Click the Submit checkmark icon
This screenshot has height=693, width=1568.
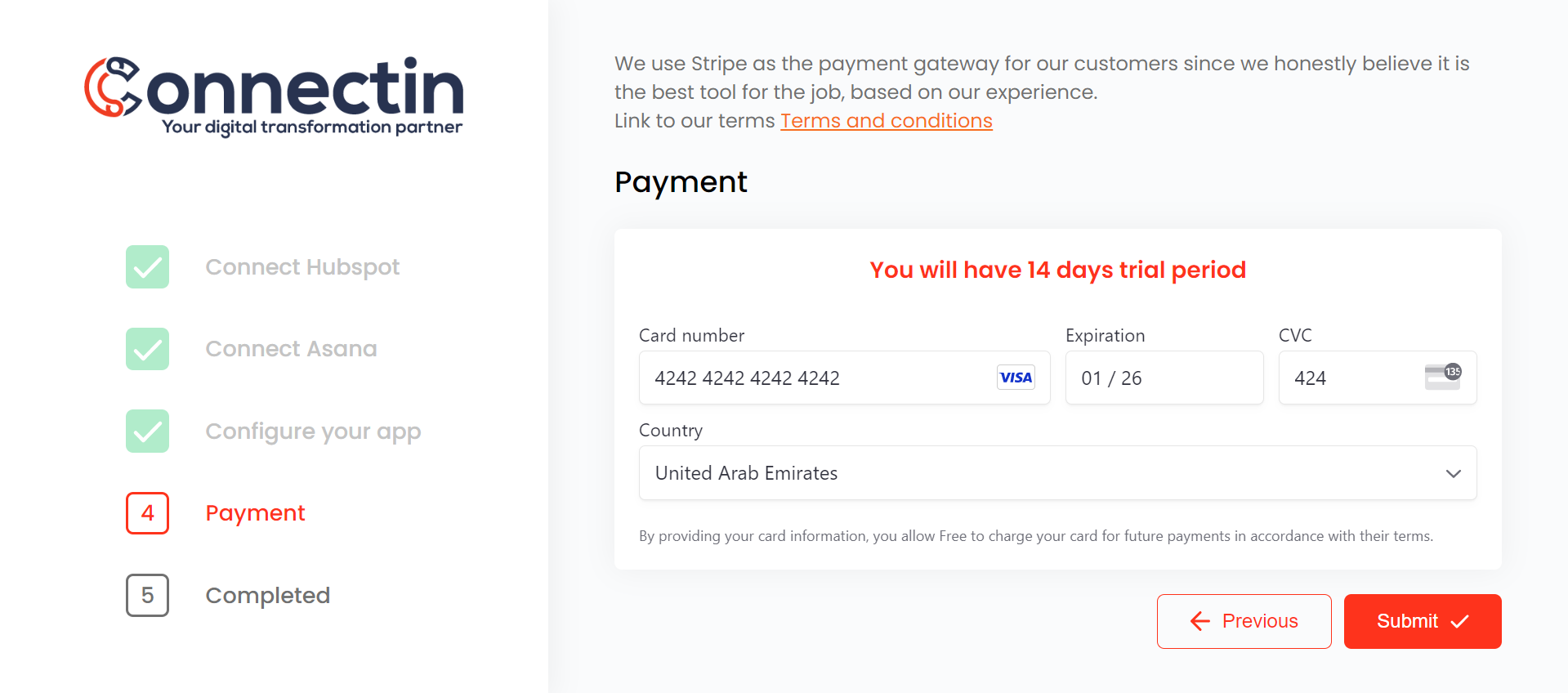coord(1460,621)
